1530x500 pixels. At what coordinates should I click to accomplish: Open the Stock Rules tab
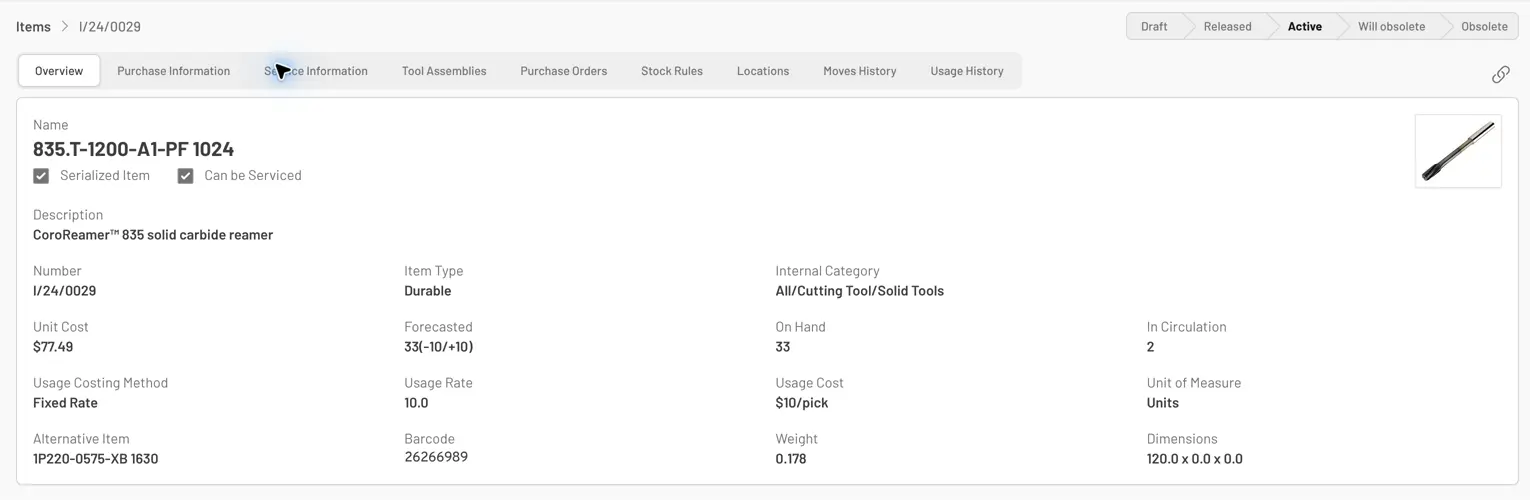pyautogui.click(x=672, y=71)
